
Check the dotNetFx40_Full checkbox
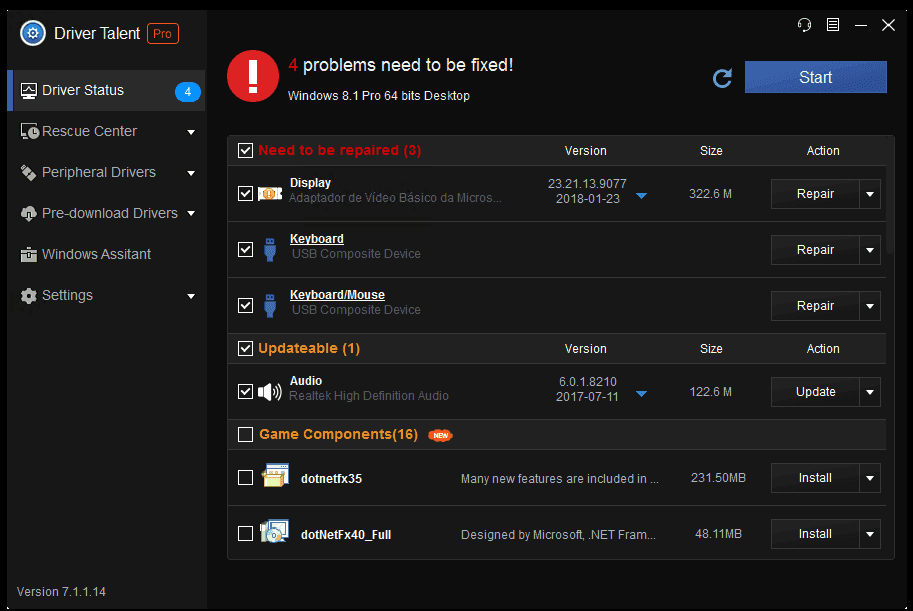[245, 534]
